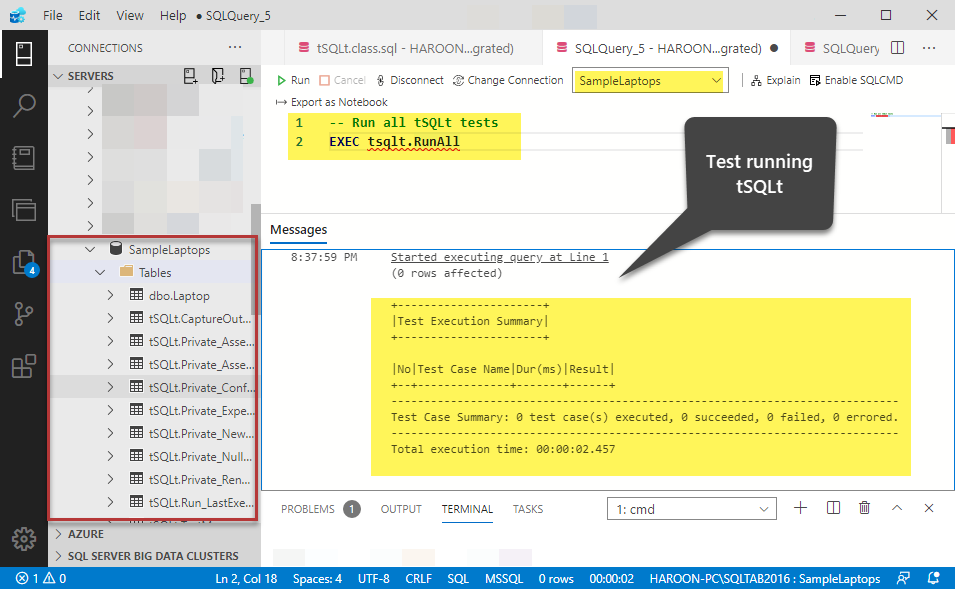The image size is (955, 589).
Task: Click the New Server Group icon
Action: click(x=218, y=76)
